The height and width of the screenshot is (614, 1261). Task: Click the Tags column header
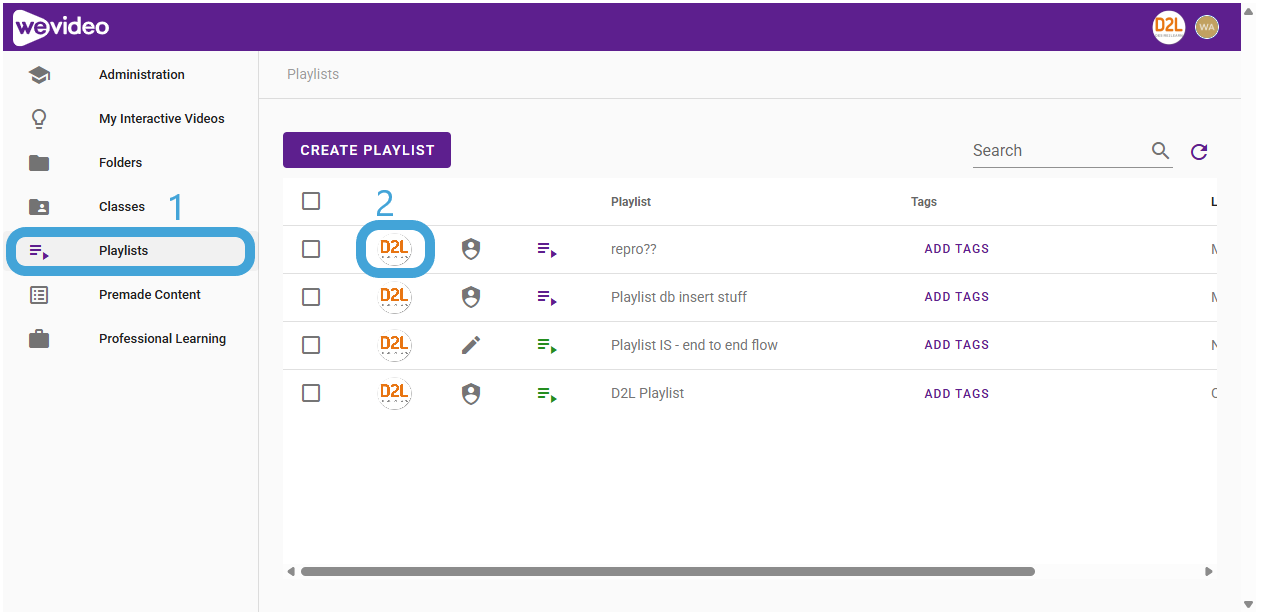pyautogui.click(x=924, y=202)
